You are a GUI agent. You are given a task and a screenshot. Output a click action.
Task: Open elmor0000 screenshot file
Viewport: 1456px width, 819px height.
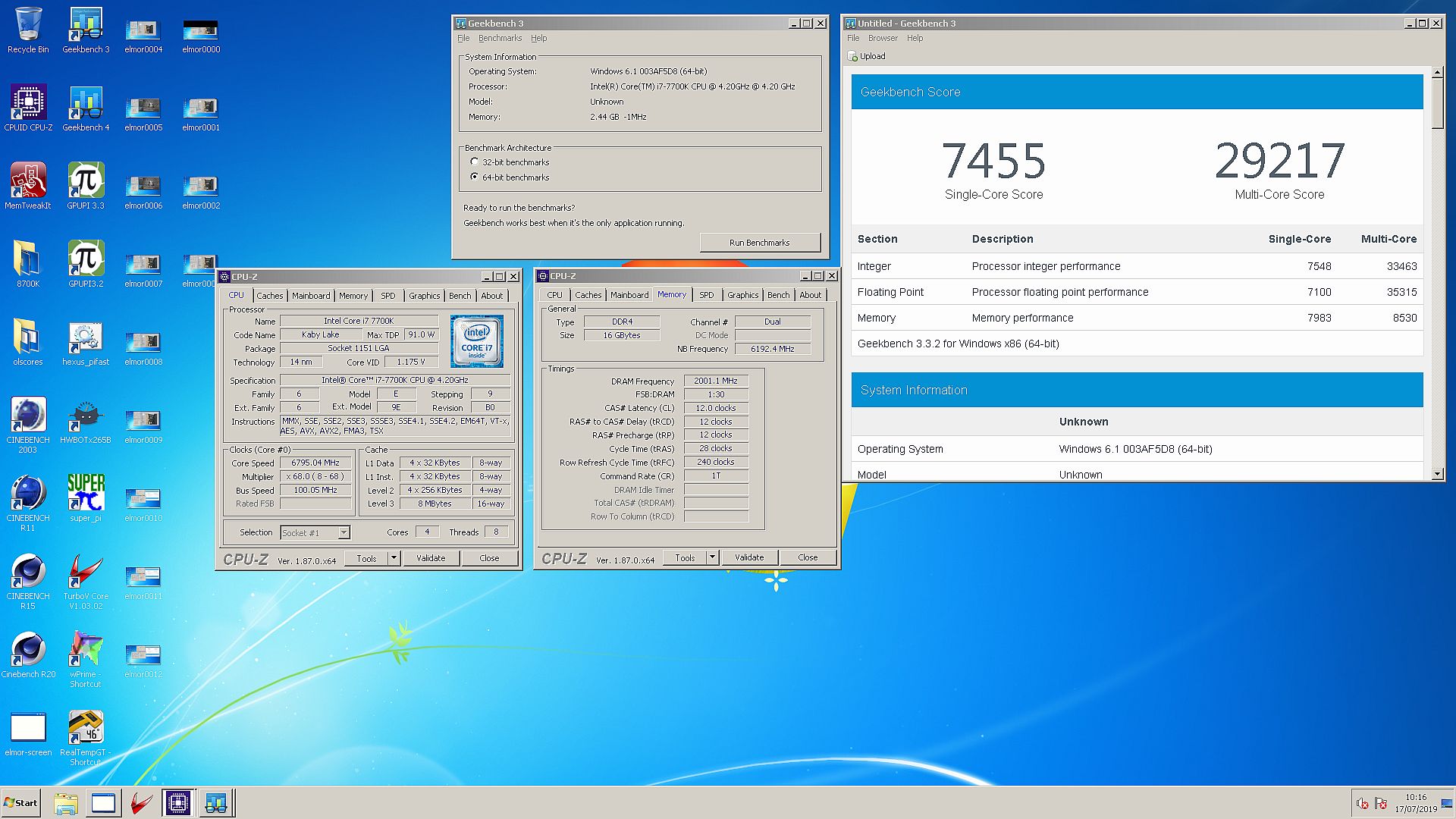pyautogui.click(x=201, y=36)
